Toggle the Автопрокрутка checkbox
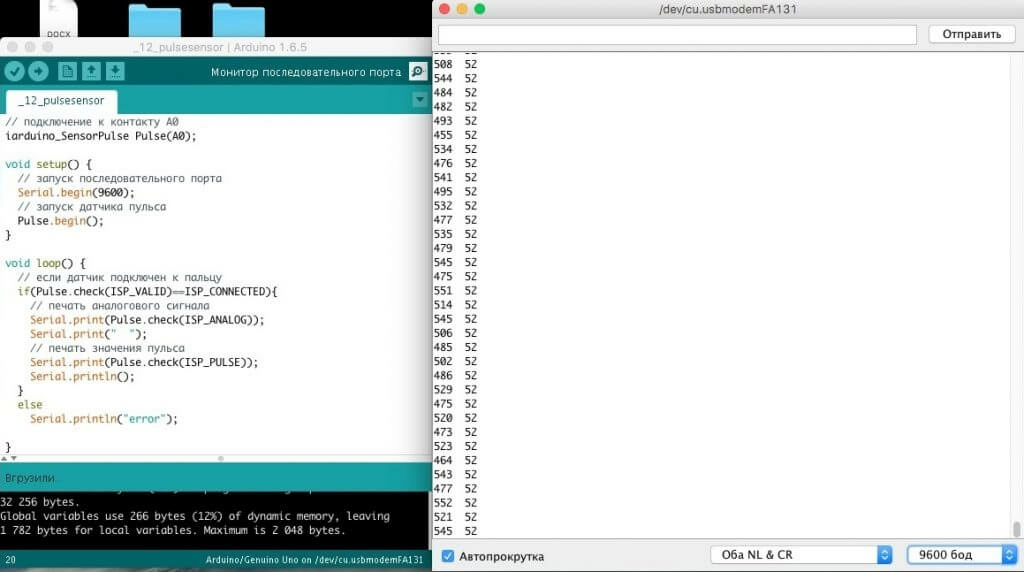 448,556
